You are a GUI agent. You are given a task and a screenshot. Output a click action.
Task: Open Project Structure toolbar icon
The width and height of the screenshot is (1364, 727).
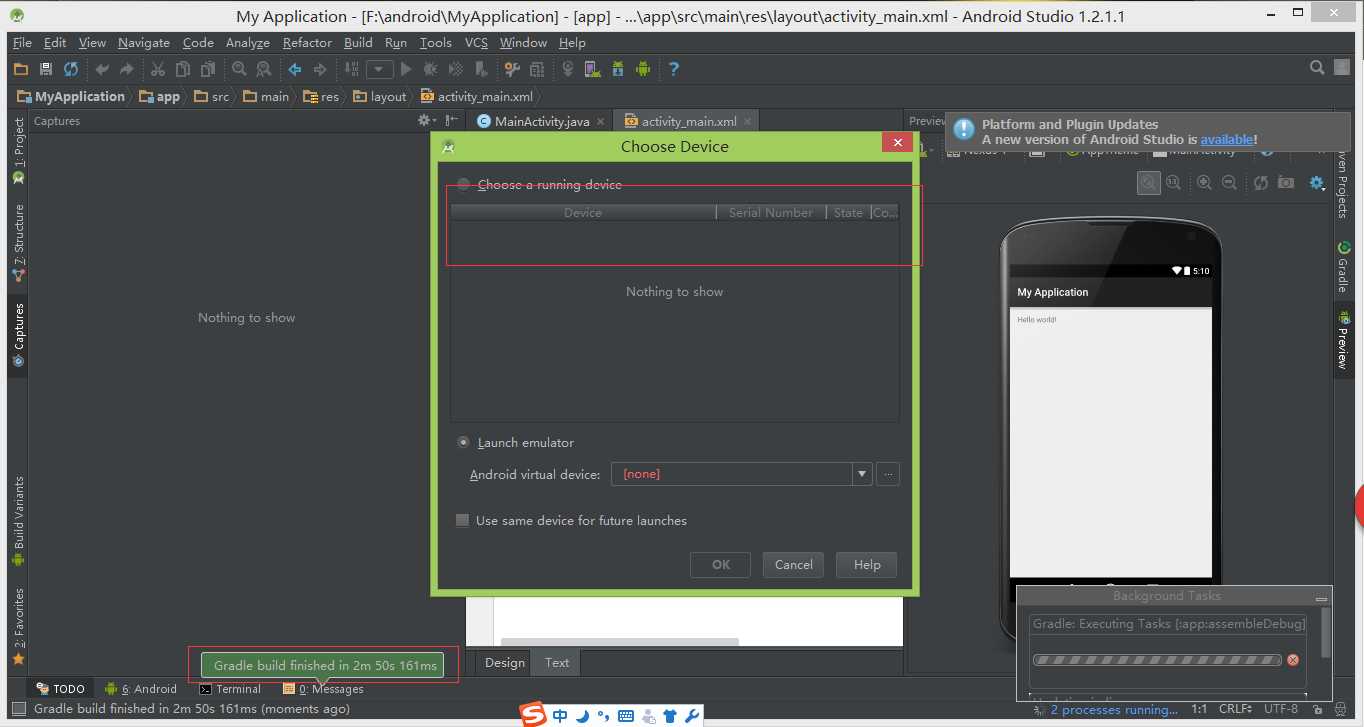coord(537,69)
